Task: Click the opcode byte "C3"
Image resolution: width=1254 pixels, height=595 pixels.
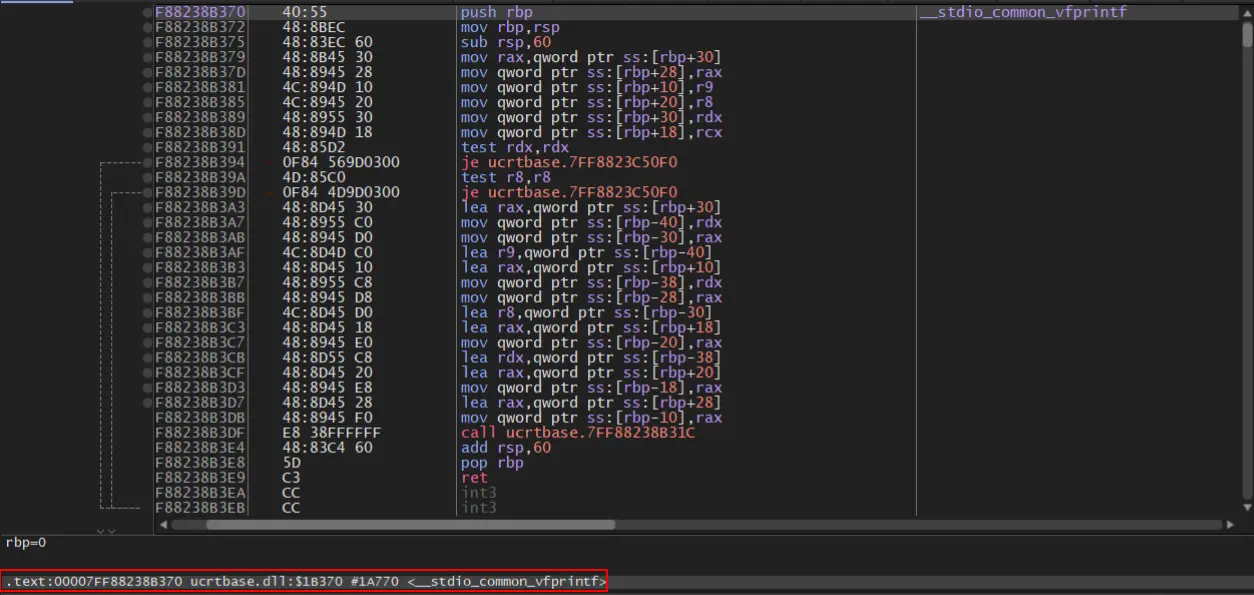Action: click(291, 477)
